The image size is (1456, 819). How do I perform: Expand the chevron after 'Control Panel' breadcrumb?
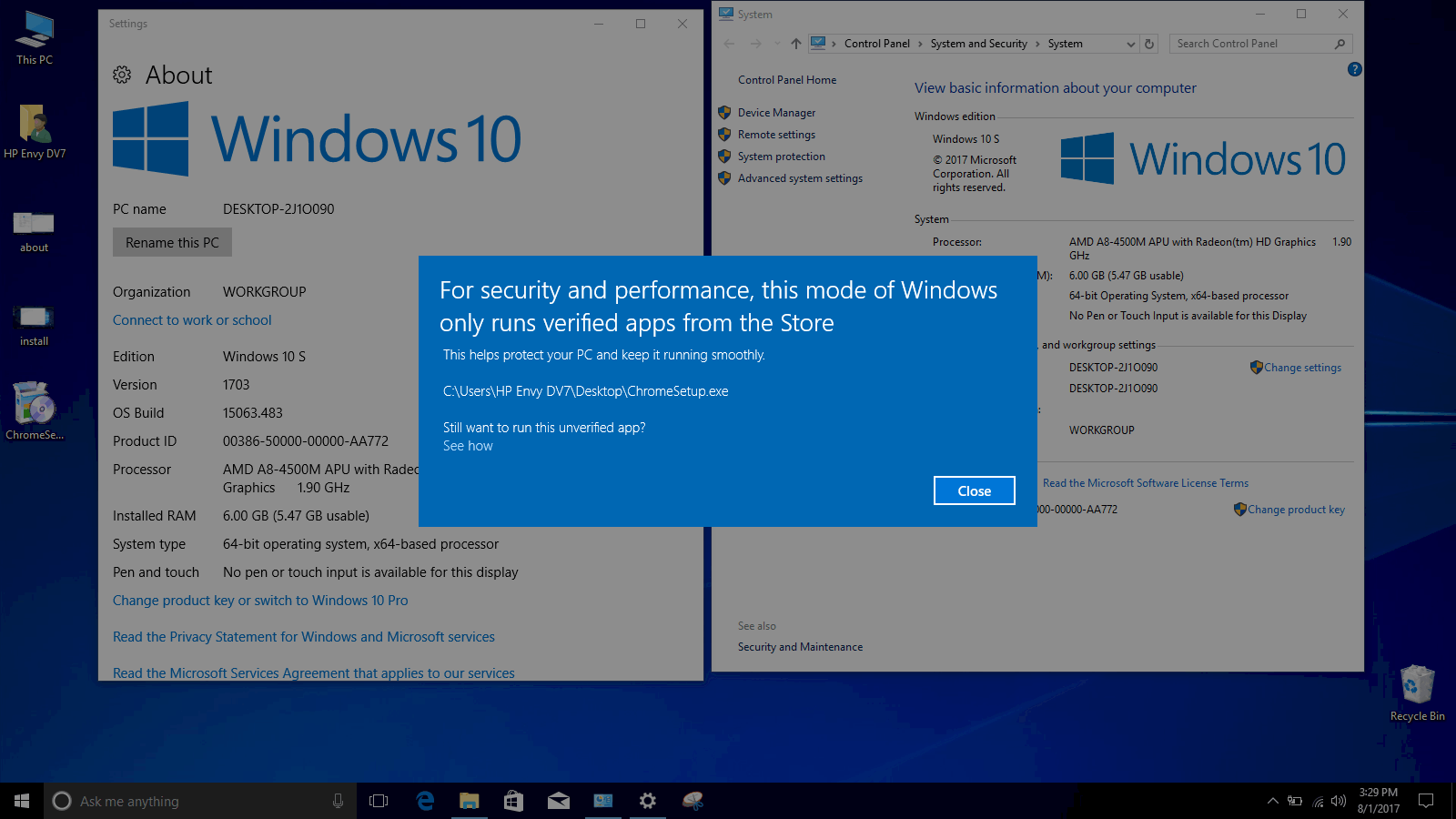click(x=920, y=44)
